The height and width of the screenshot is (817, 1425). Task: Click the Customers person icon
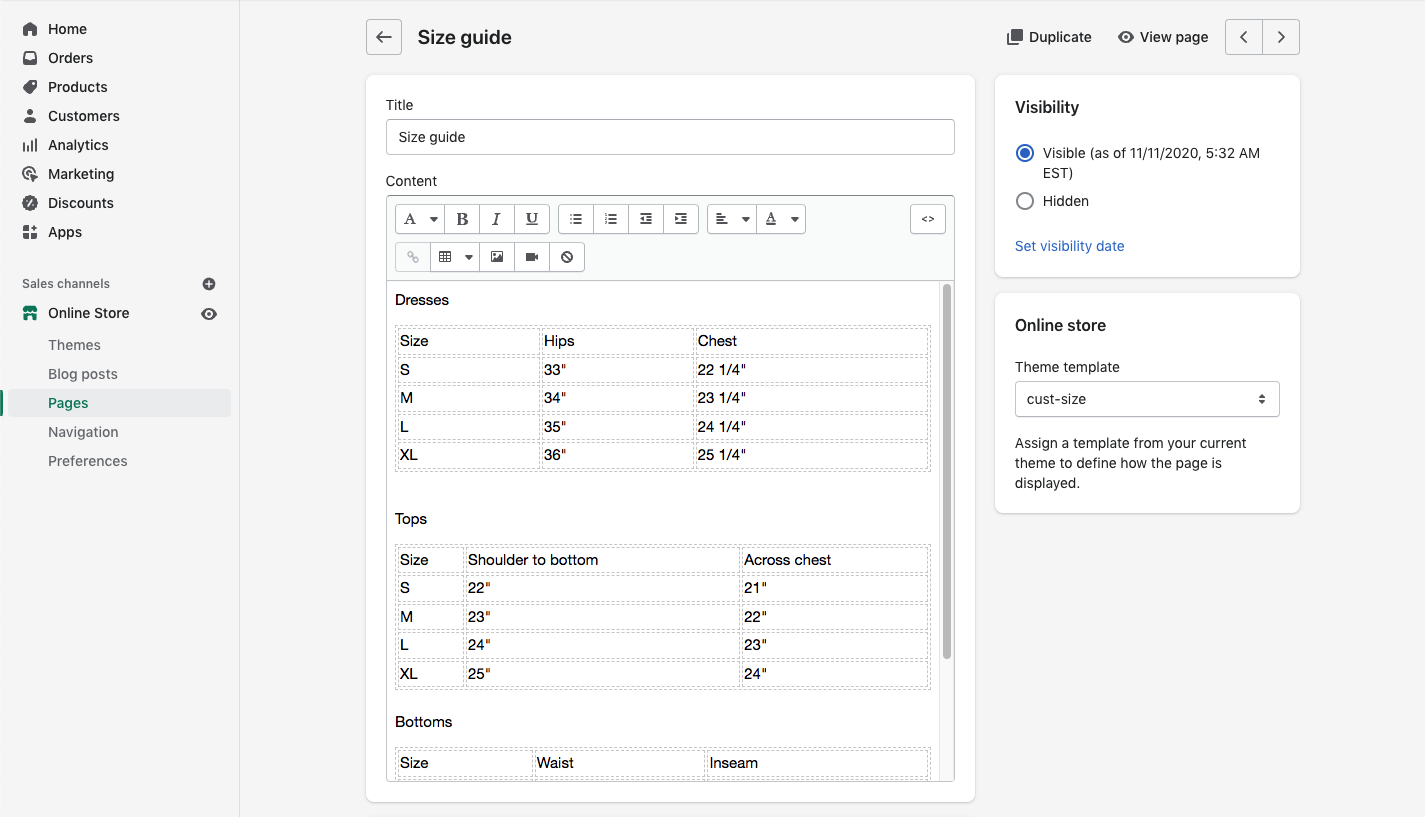(30, 116)
